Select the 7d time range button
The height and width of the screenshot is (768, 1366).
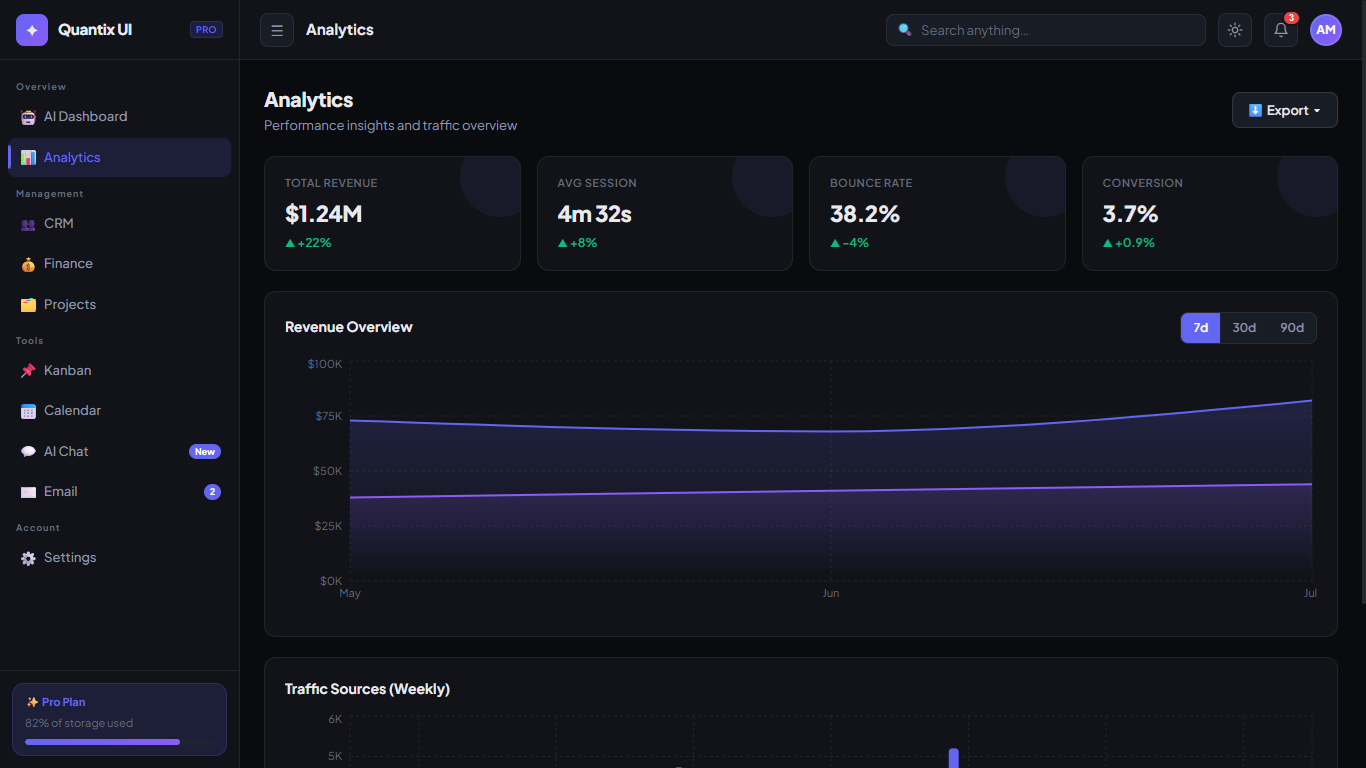[x=1200, y=327]
